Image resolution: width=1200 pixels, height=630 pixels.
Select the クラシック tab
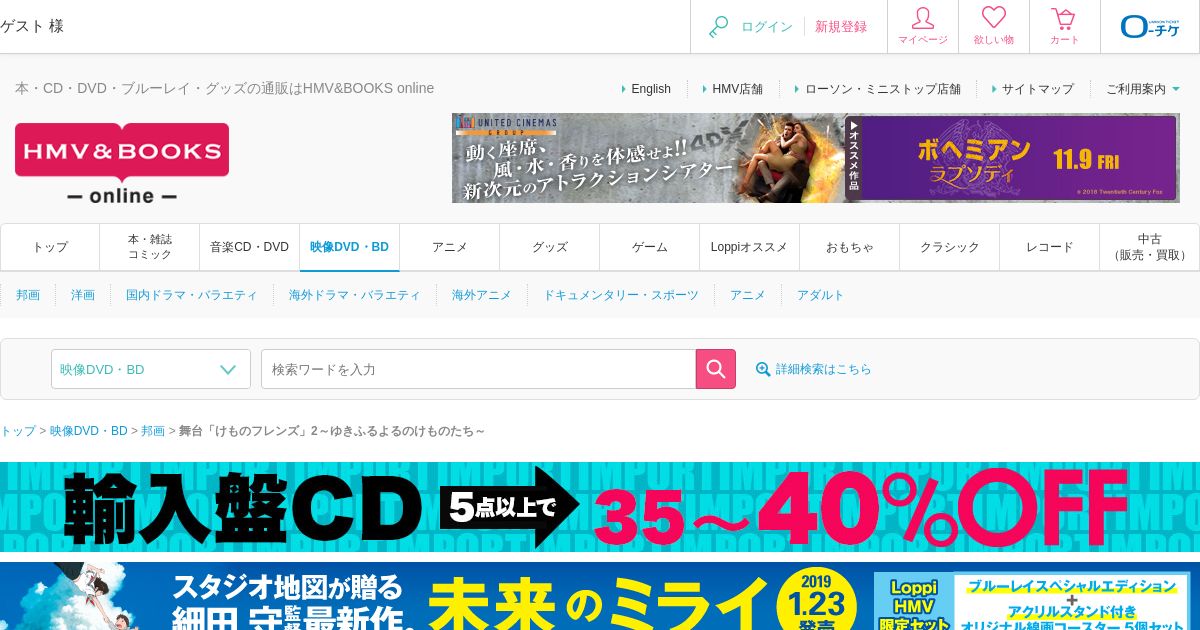[x=950, y=247]
